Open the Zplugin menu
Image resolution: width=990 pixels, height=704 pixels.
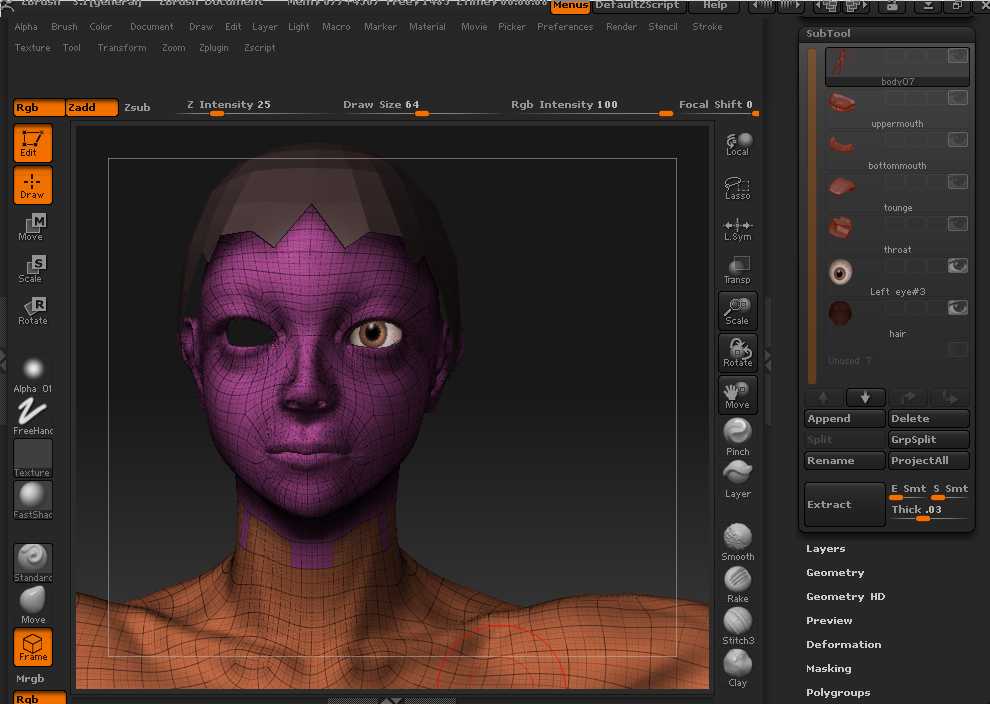214,48
